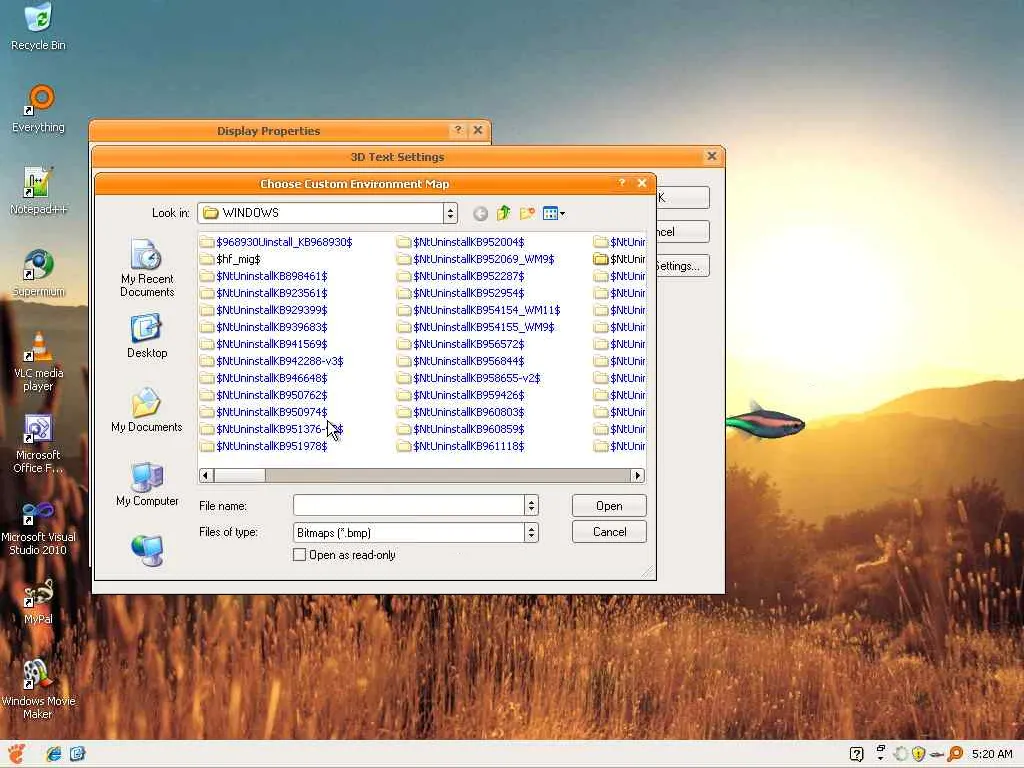Launch the Windows Movie Maker shortcut
This screenshot has width=1024, height=768.
pyautogui.click(x=38, y=690)
